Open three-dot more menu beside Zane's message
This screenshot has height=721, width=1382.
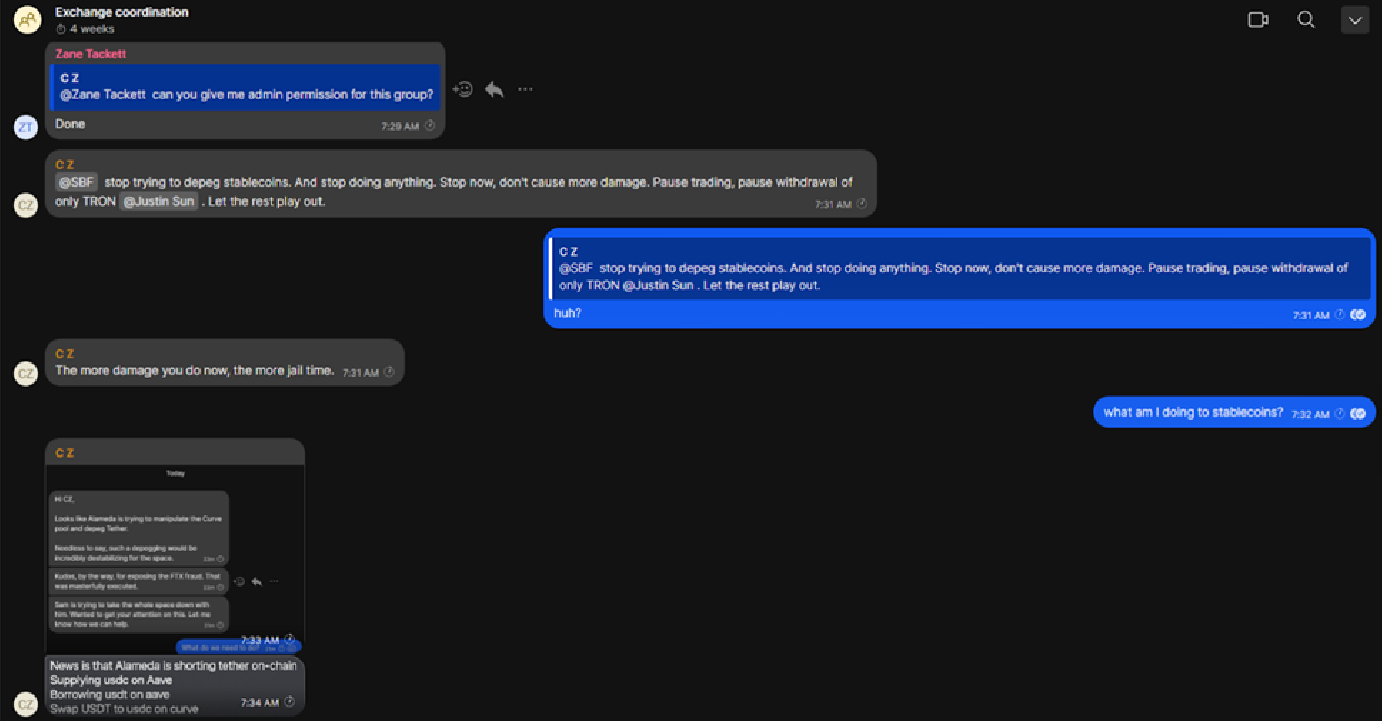[525, 89]
